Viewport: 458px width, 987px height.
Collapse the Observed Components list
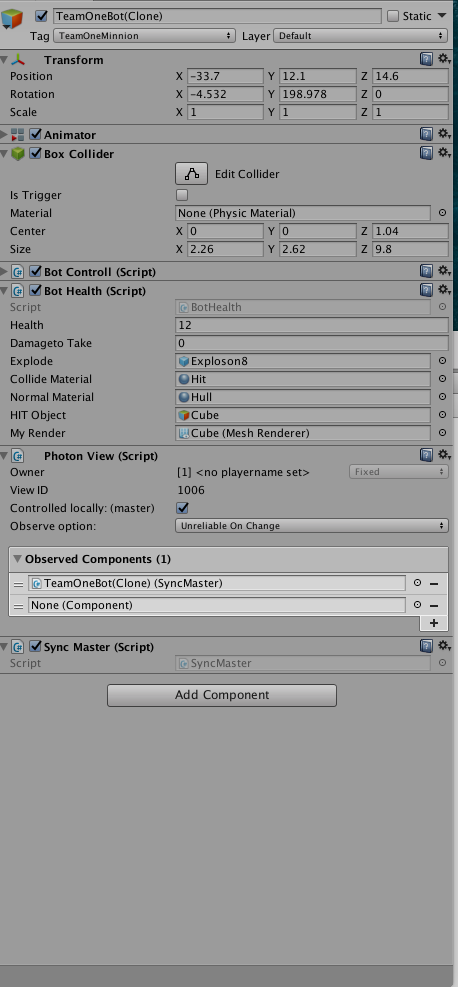click(18, 559)
